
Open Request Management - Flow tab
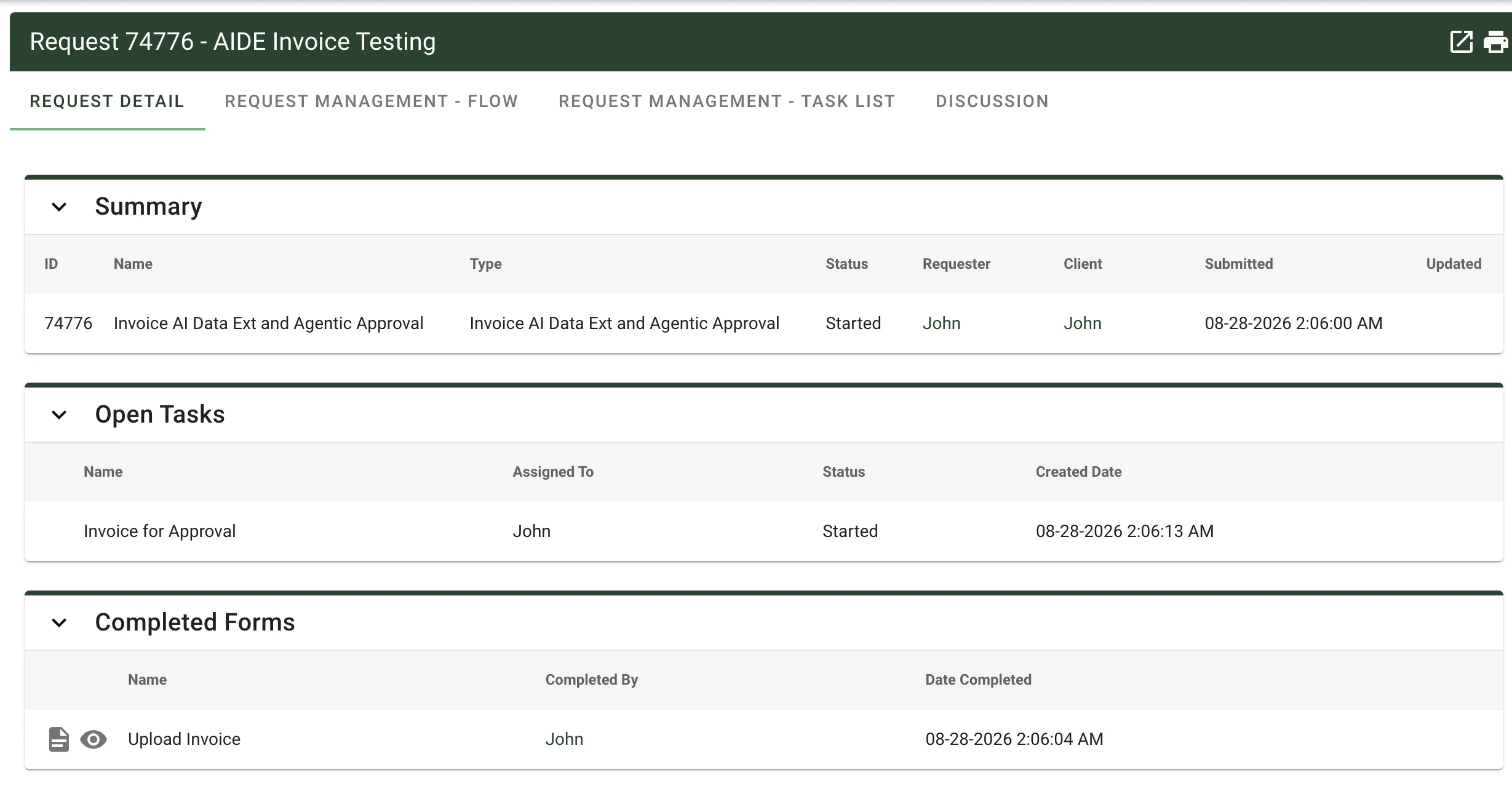pos(372,101)
